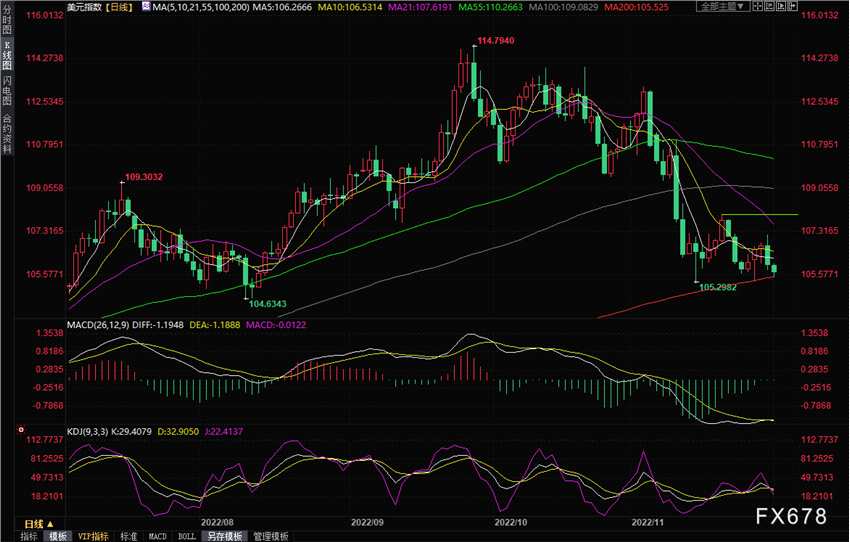The width and height of the screenshot is (850, 542).
Task: Click the D:32.9050 value
Action: pyautogui.click(x=178, y=431)
